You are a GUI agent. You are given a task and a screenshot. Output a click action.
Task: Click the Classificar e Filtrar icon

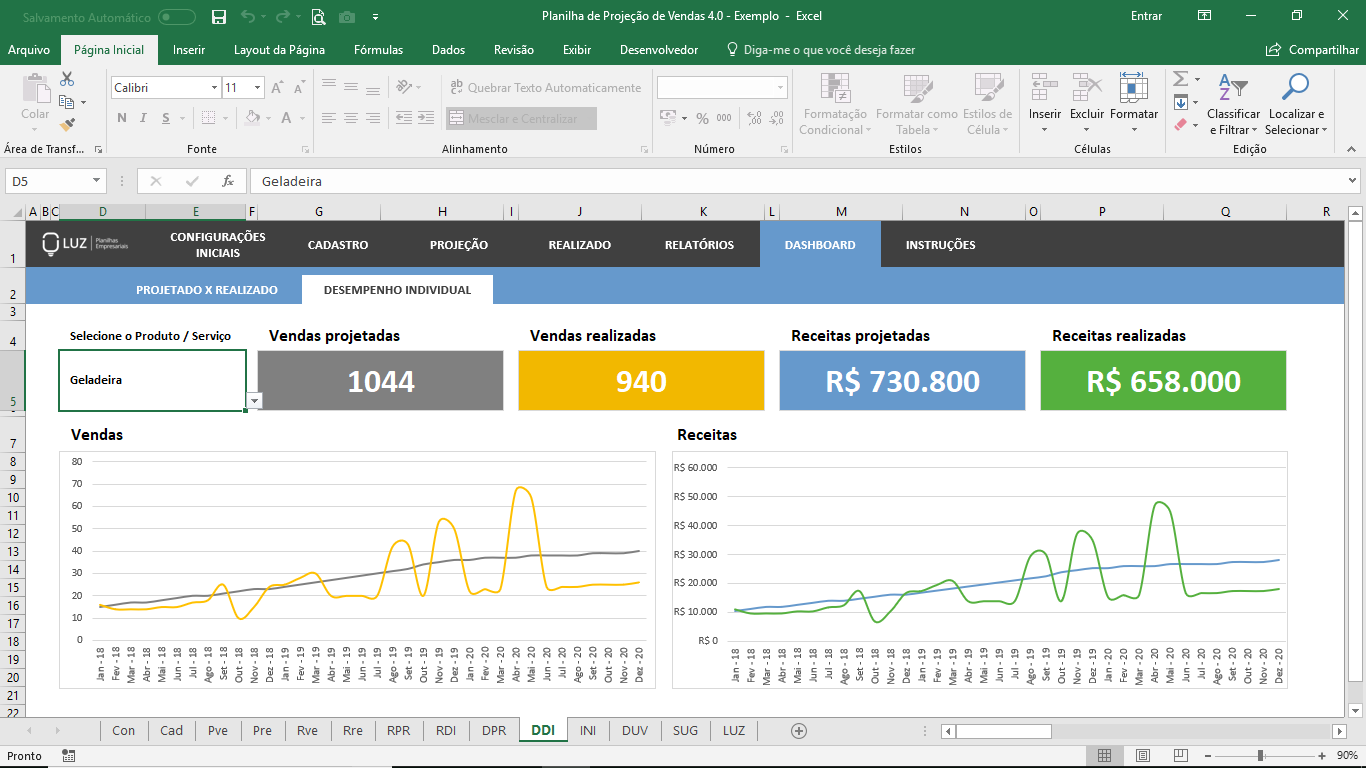(1233, 88)
